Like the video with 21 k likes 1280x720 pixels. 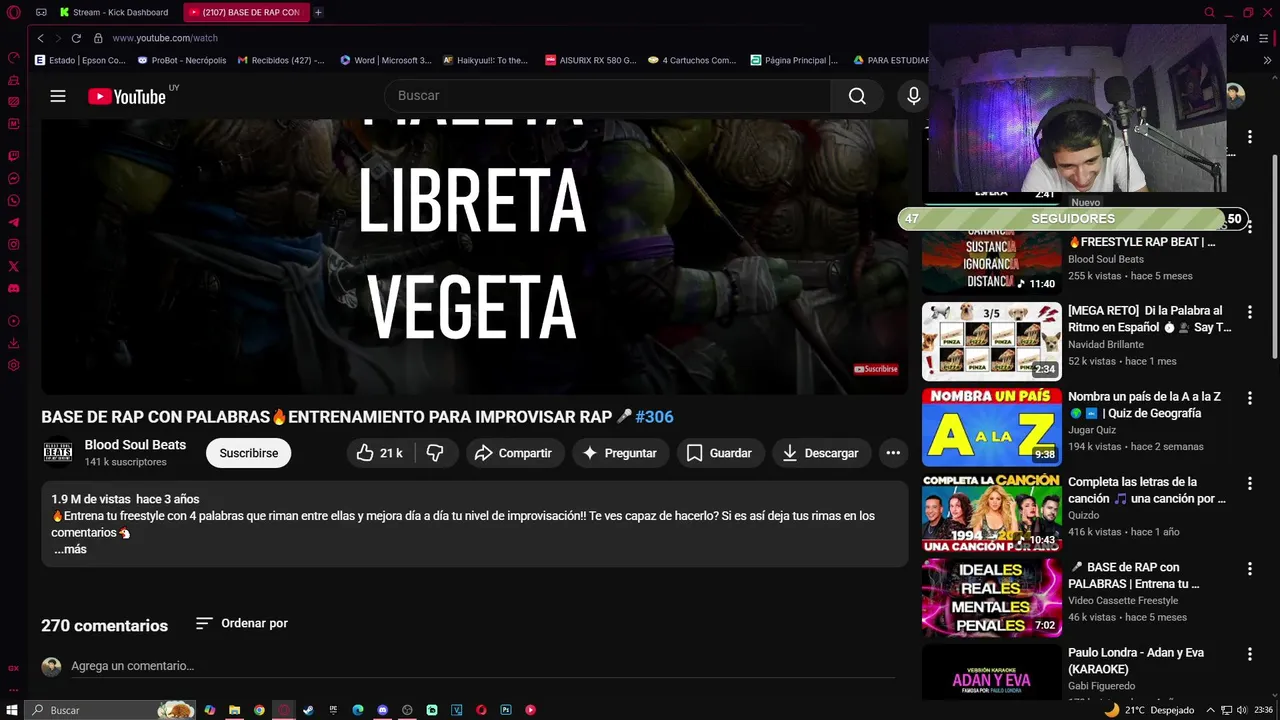379,453
